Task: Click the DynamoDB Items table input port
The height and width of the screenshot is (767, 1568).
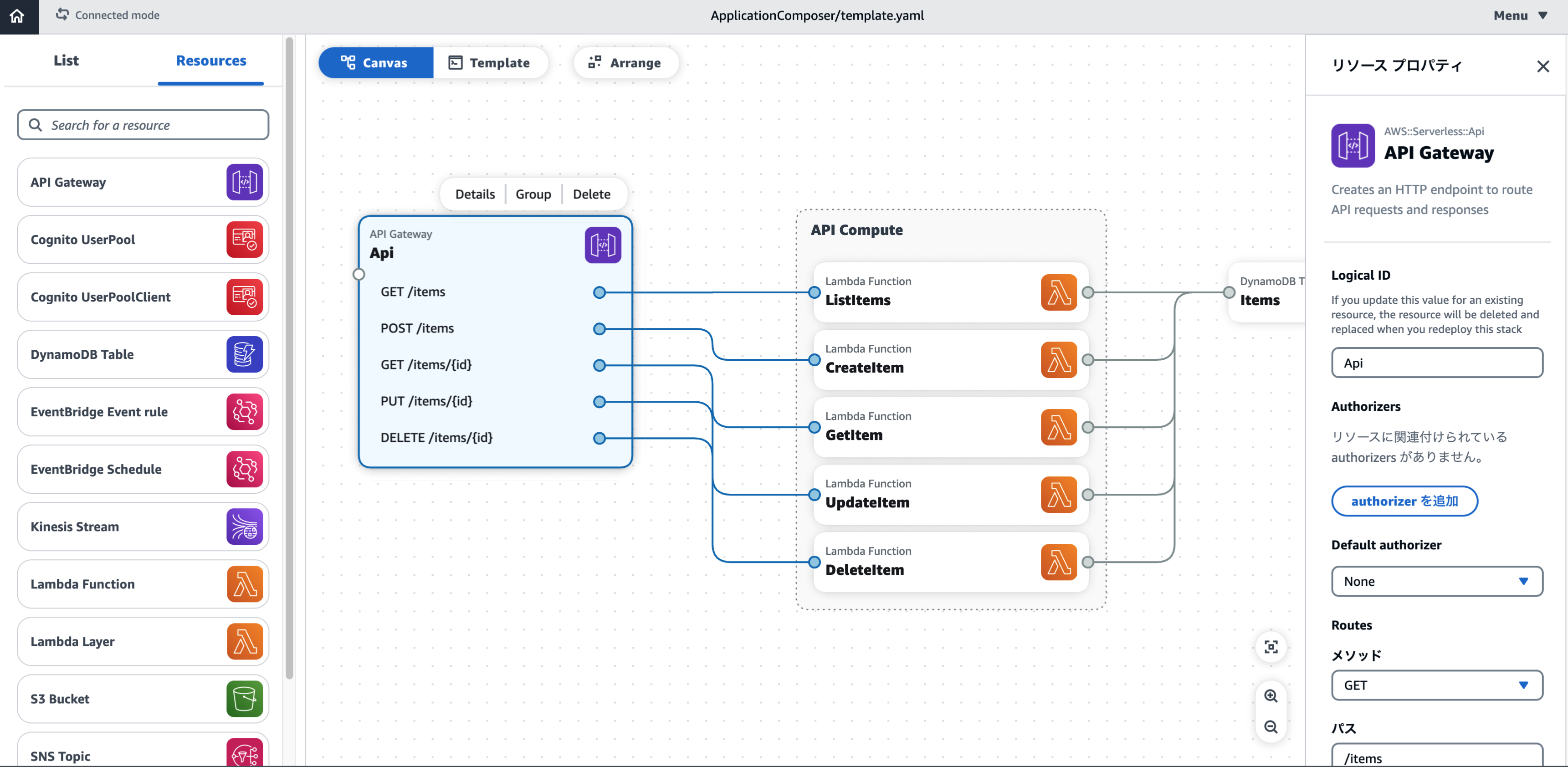Action: coord(1229,293)
